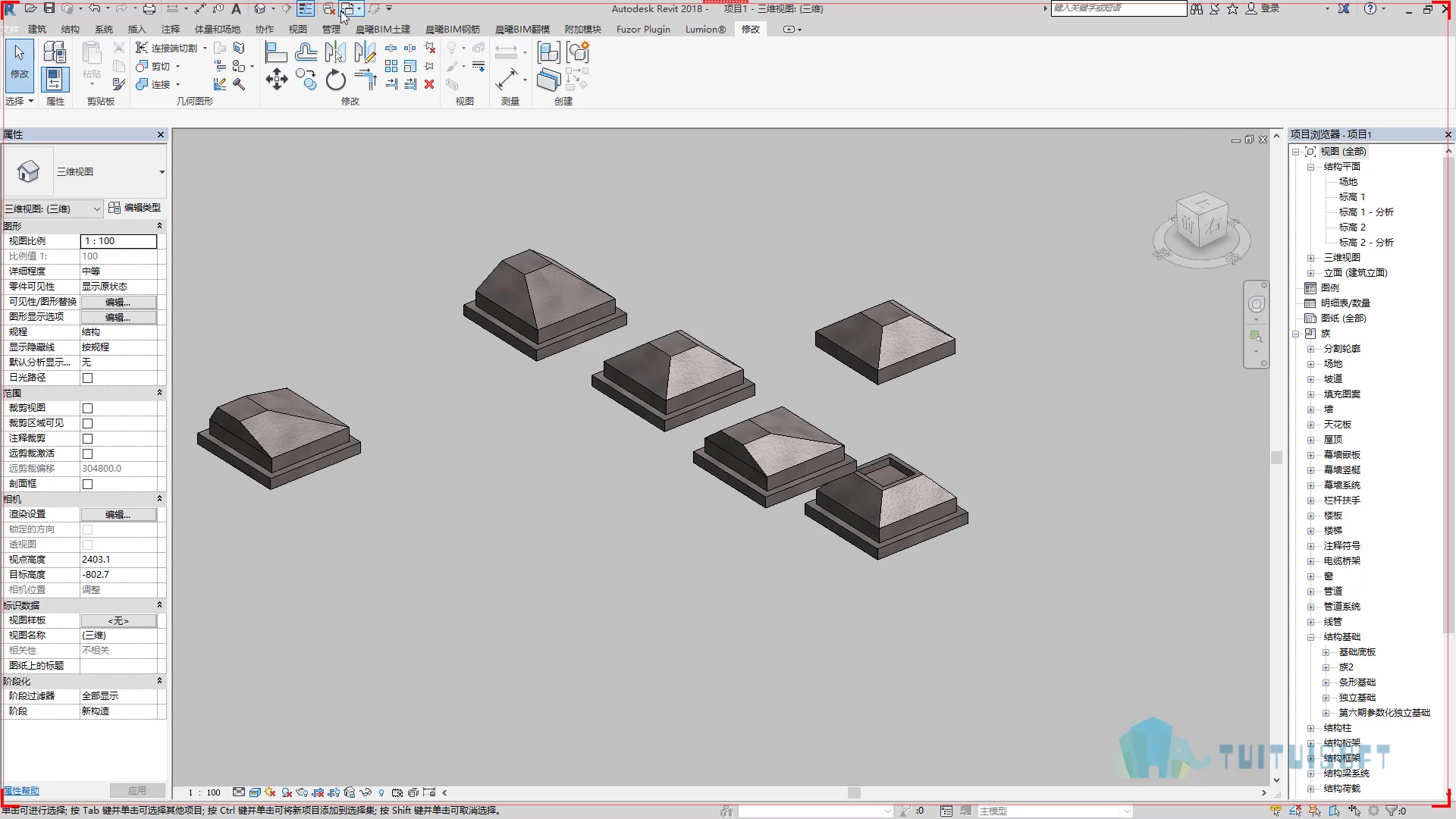Image resolution: width=1456 pixels, height=819 pixels.
Task: Click the Print icon in quick access toolbar
Action: (149, 8)
